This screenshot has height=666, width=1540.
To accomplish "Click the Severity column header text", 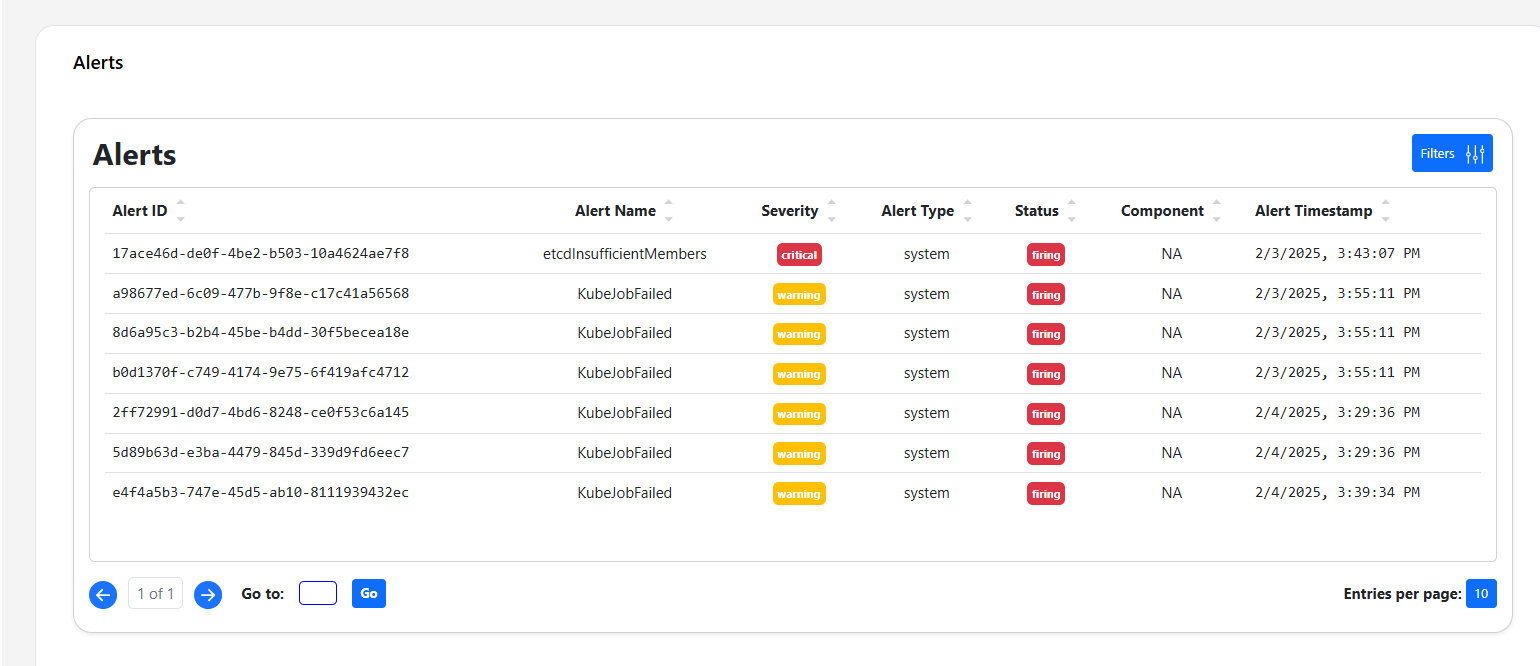I will click(x=790, y=211).
